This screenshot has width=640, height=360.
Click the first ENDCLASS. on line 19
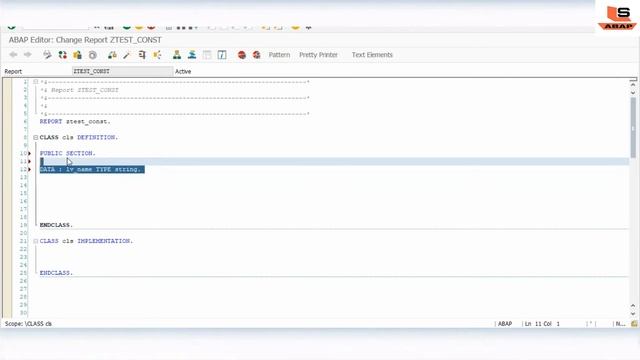(56, 225)
